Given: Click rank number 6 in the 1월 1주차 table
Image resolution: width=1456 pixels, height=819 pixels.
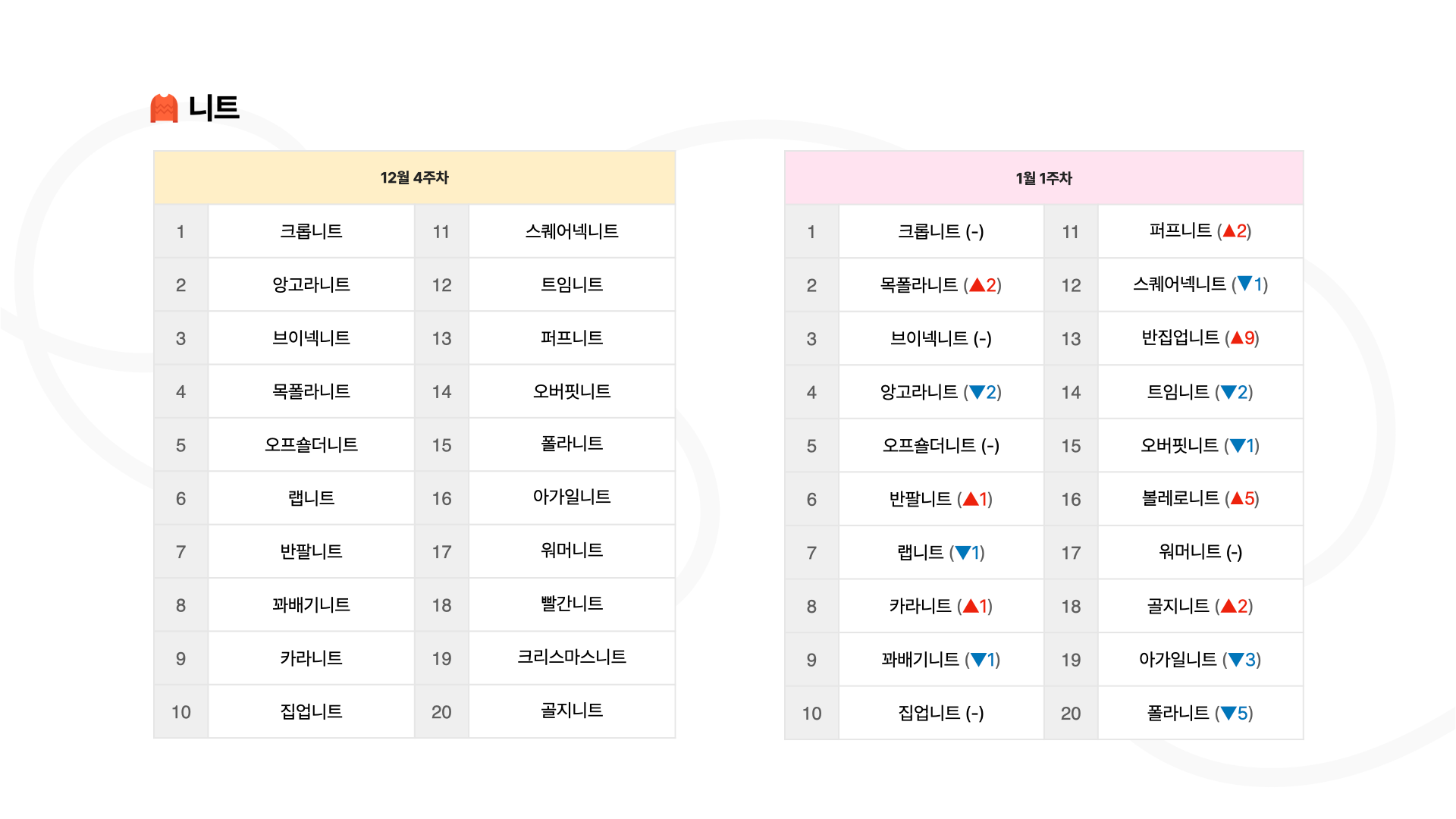Looking at the screenshot, I should (x=811, y=500).
